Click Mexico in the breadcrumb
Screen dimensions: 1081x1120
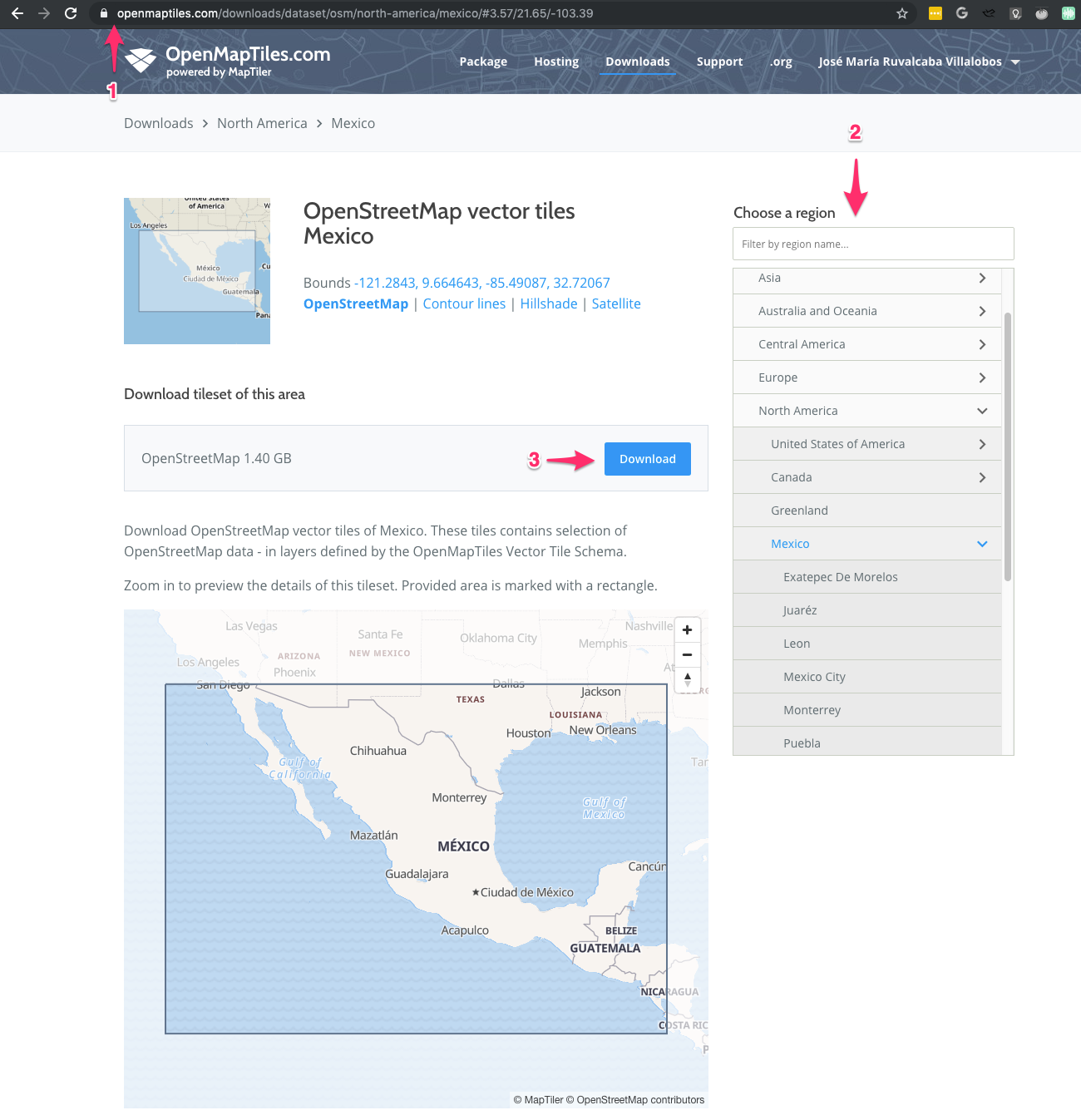coord(353,123)
